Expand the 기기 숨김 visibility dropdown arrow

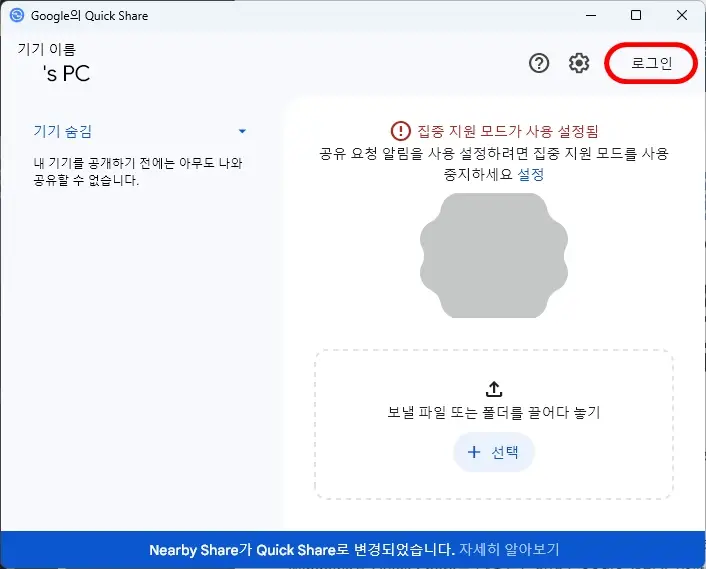(242, 131)
